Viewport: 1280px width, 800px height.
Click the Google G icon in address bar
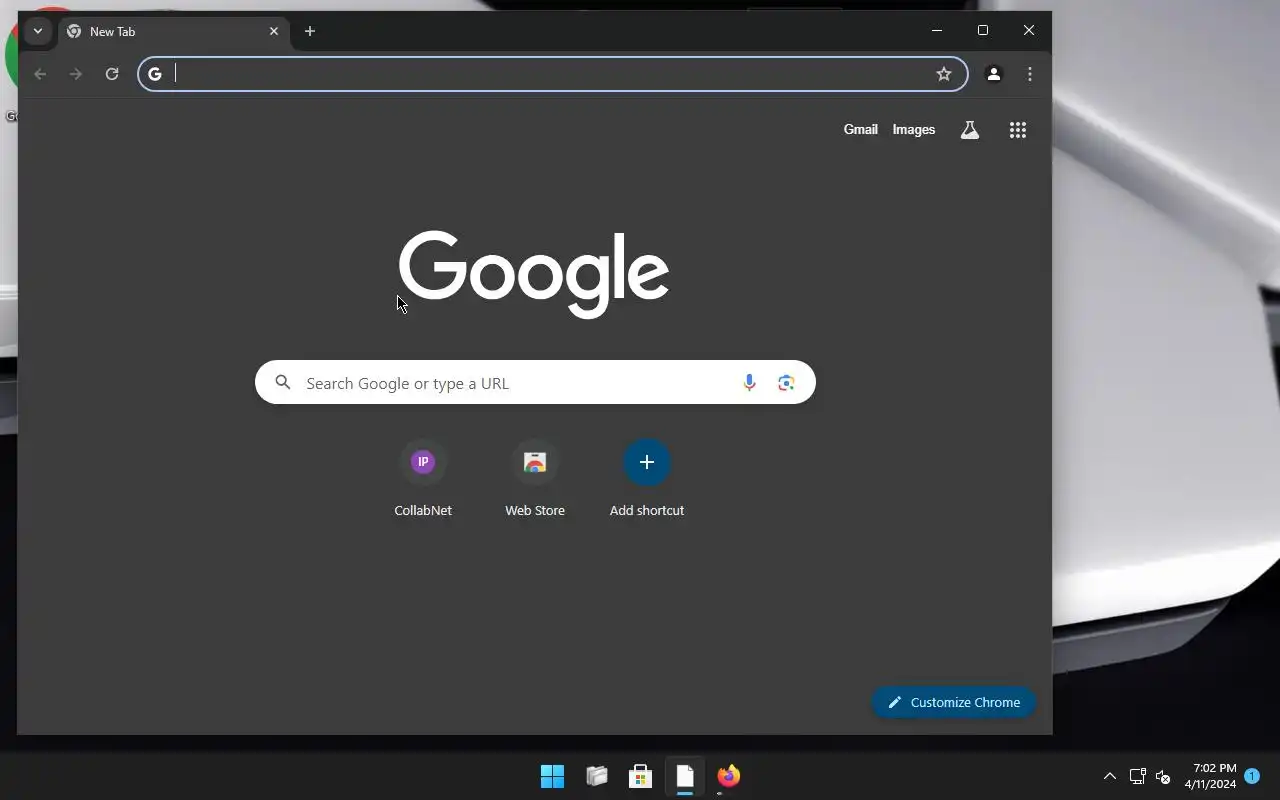155,74
